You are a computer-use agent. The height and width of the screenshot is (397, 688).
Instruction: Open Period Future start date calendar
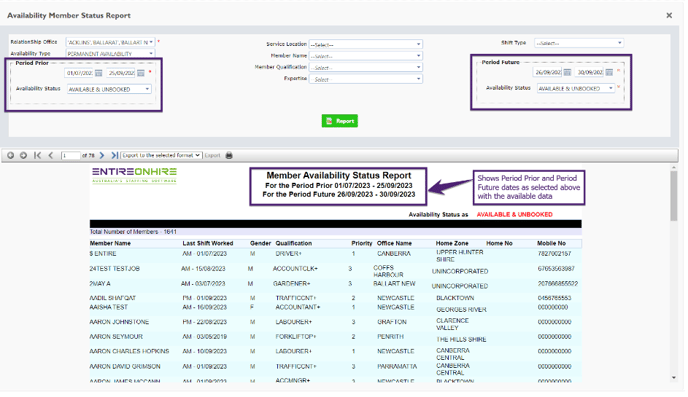tap(567, 72)
